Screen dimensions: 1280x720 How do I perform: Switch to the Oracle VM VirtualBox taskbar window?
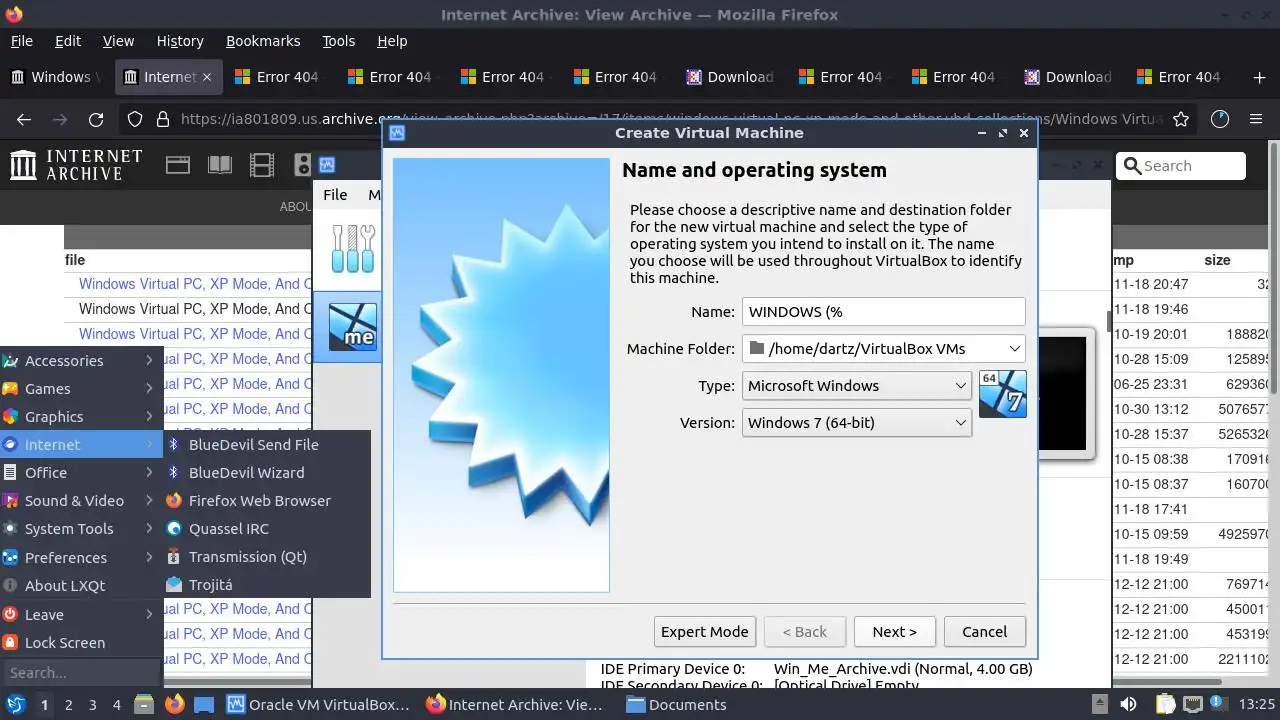click(x=319, y=704)
